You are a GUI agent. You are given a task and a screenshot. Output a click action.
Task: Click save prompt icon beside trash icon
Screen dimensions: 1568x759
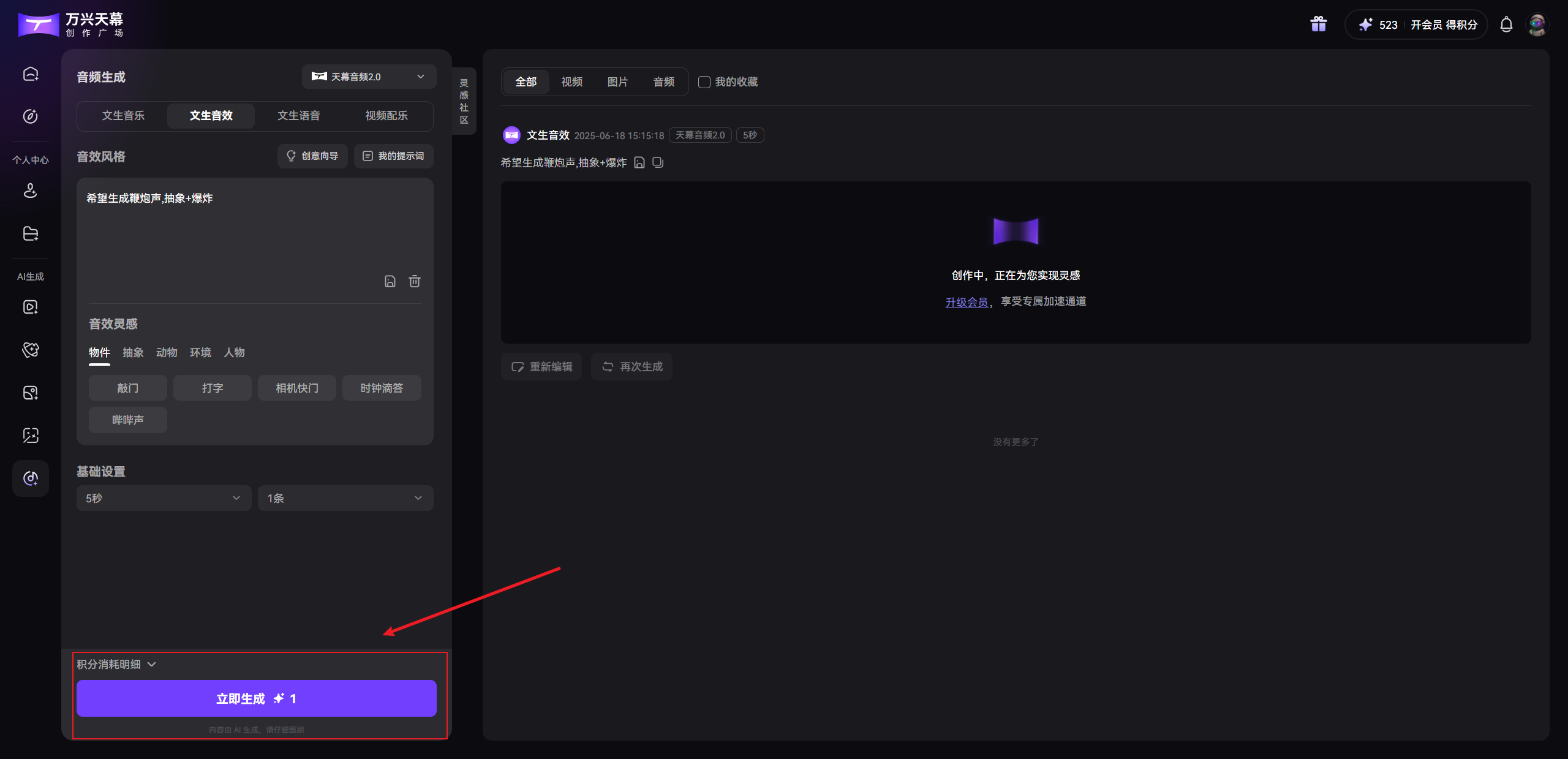[x=390, y=281]
